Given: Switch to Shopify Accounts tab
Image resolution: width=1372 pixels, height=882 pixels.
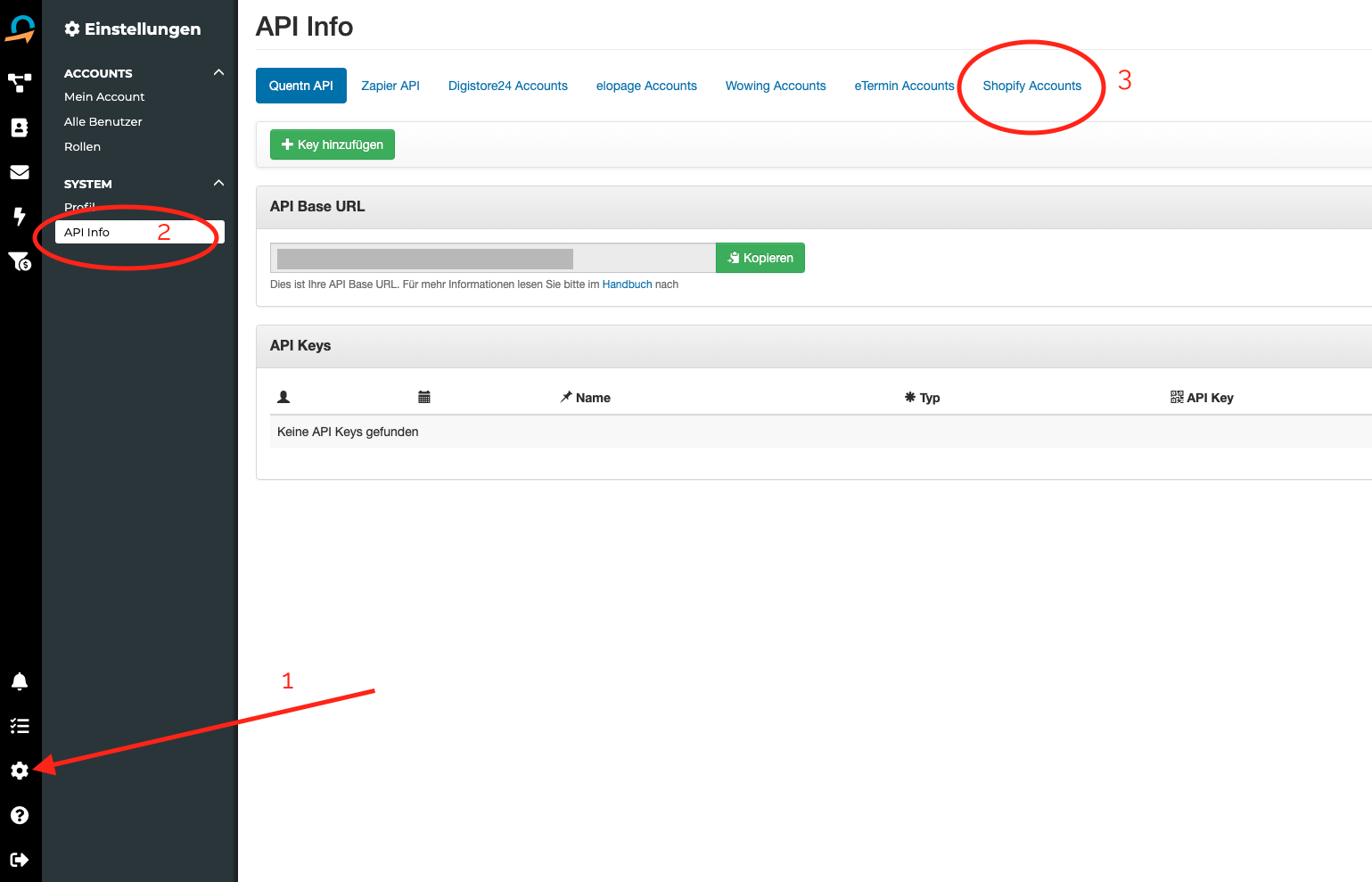Looking at the screenshot, I should click(x=1032, y=86).
